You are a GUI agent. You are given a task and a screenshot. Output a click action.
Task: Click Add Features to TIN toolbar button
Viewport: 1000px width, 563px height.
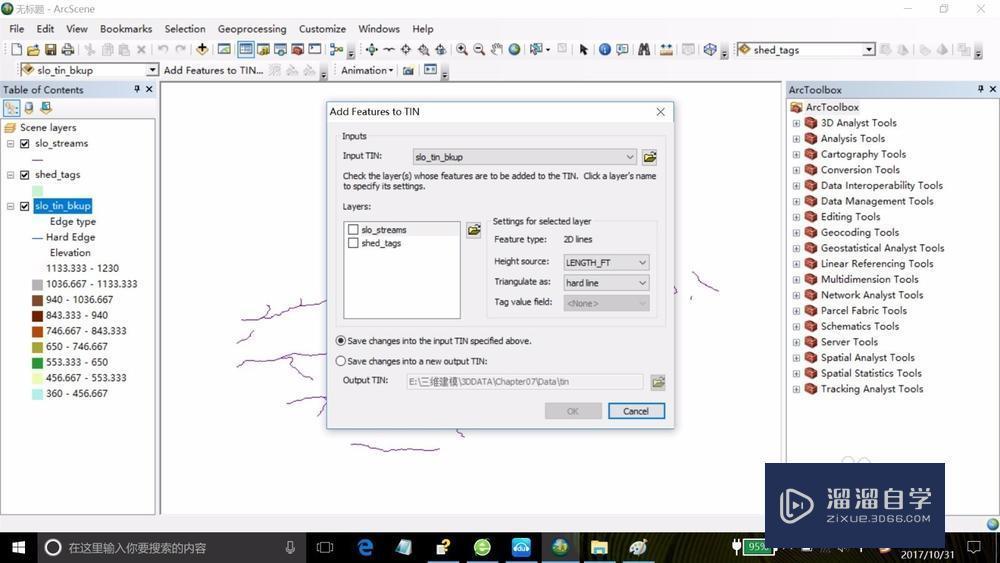coord(213,70)
